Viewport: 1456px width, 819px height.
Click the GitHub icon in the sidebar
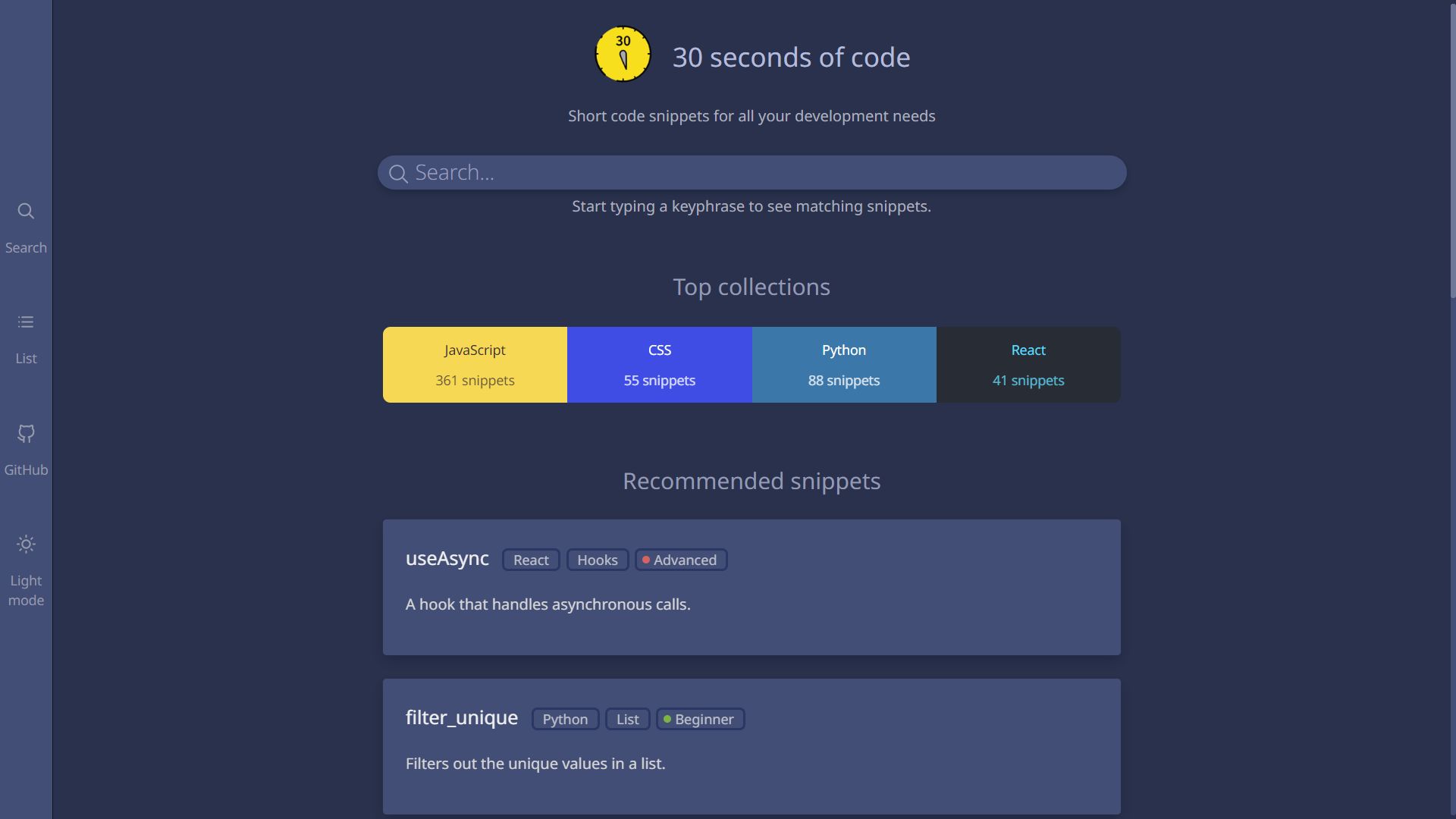click(x=25, y=433)
